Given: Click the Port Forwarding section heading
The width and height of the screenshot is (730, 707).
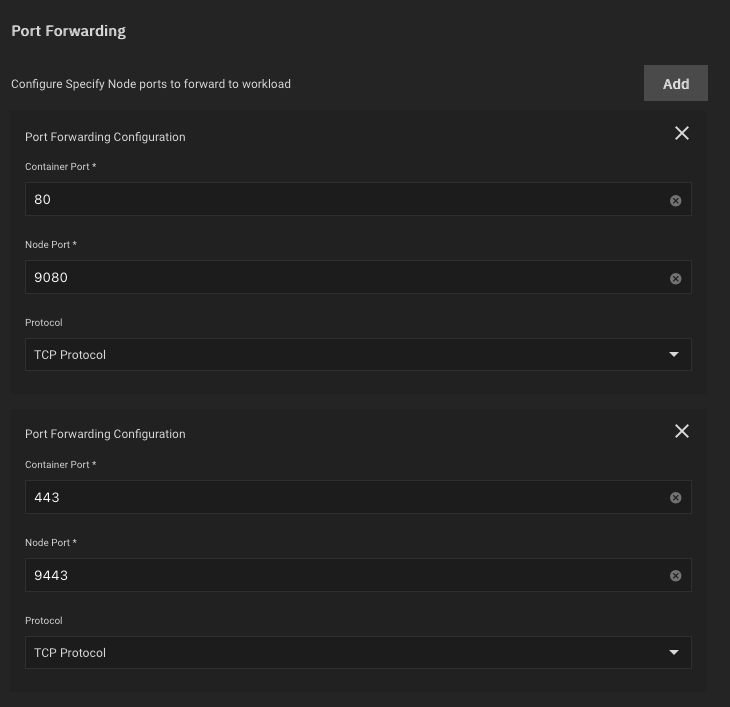Looking at the screenshot, I should tap(68, 31).
